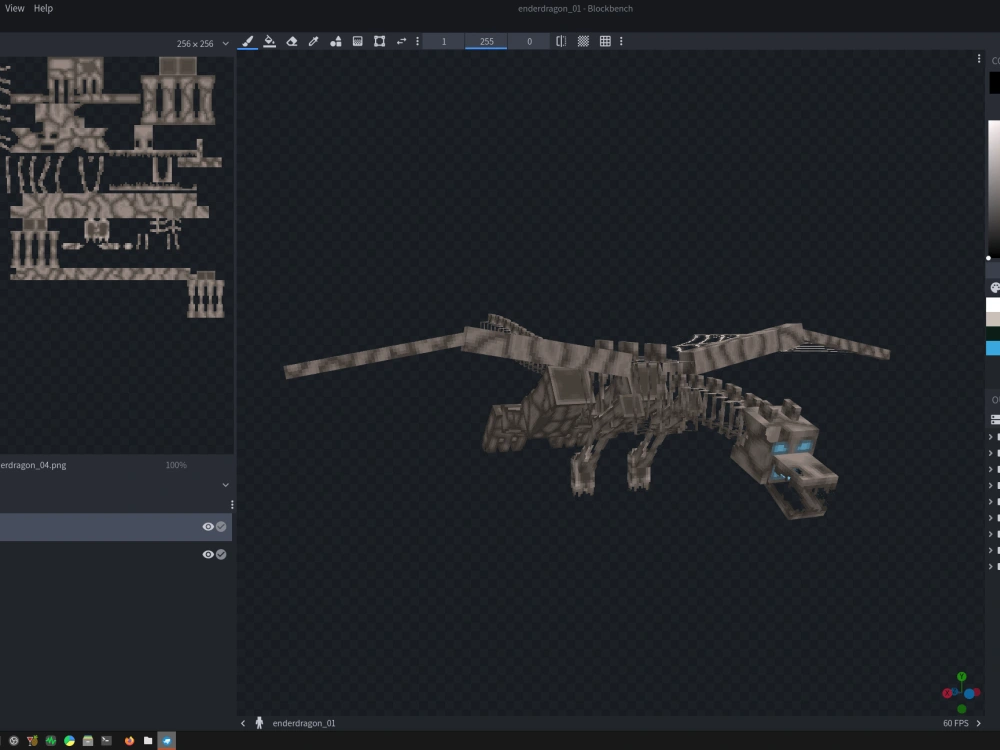This screenshot has height=750, width=1000.
Task: Collapse the enderdragon_04.png texture group chevron
Action: [x=225, y=485]
